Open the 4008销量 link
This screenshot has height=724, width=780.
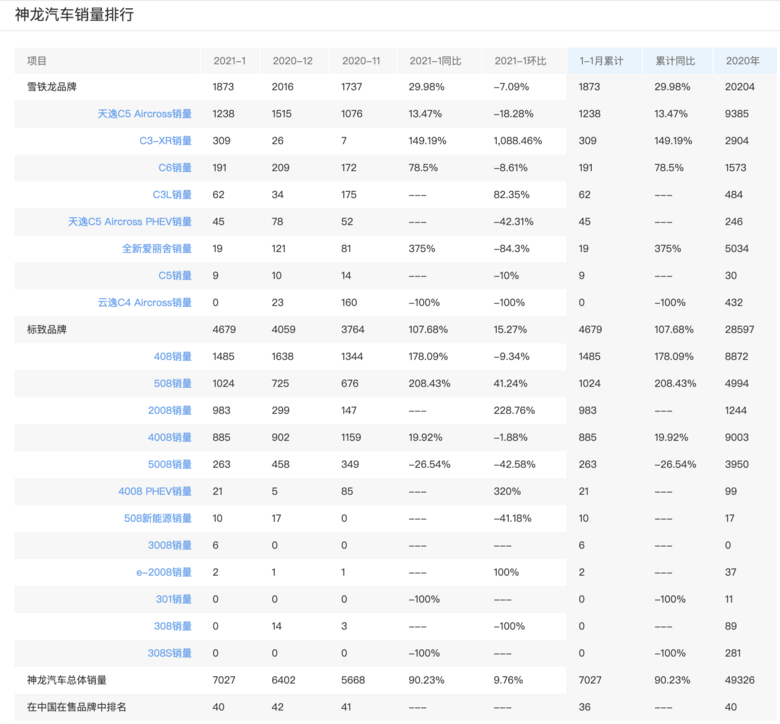[x=170, y=437]
